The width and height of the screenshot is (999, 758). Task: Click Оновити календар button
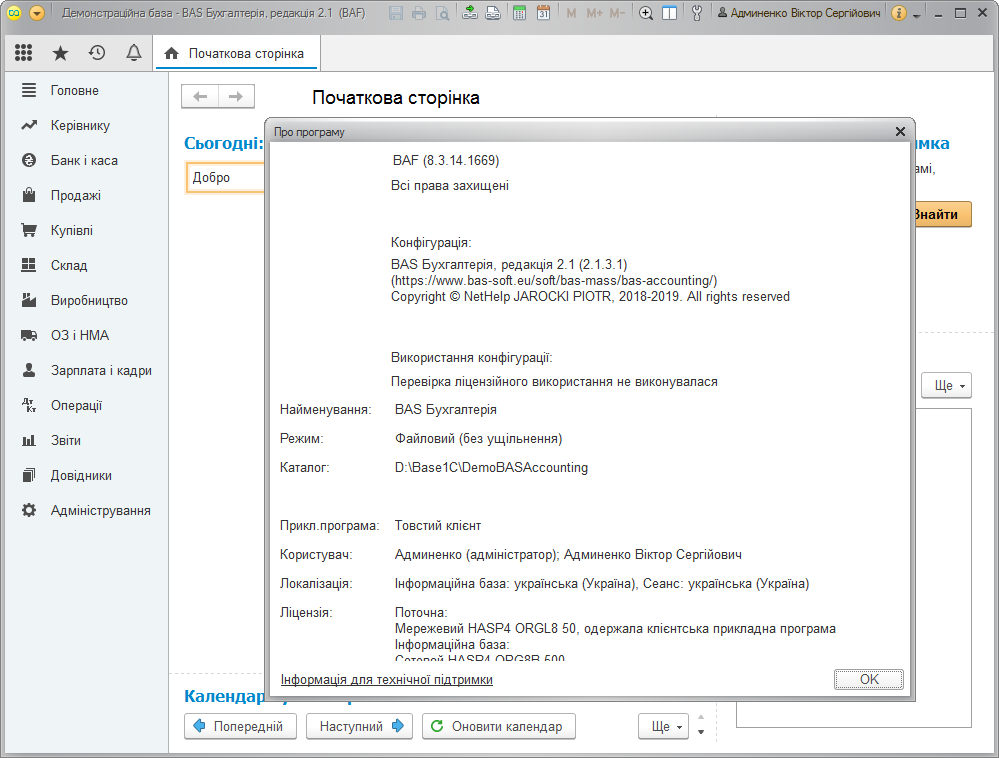(499, 727)
